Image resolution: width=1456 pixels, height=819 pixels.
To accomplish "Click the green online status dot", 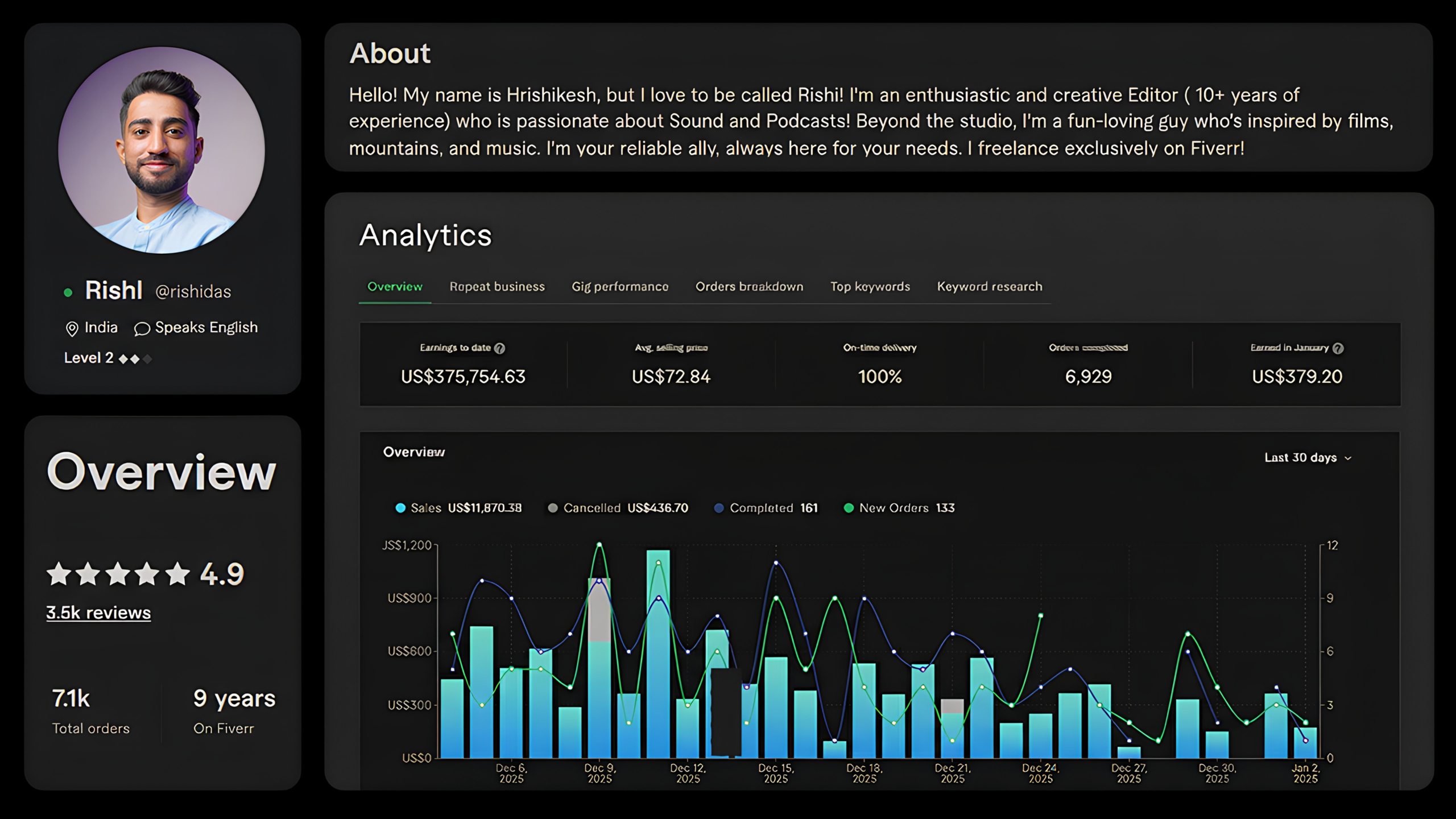I will 68,293.
